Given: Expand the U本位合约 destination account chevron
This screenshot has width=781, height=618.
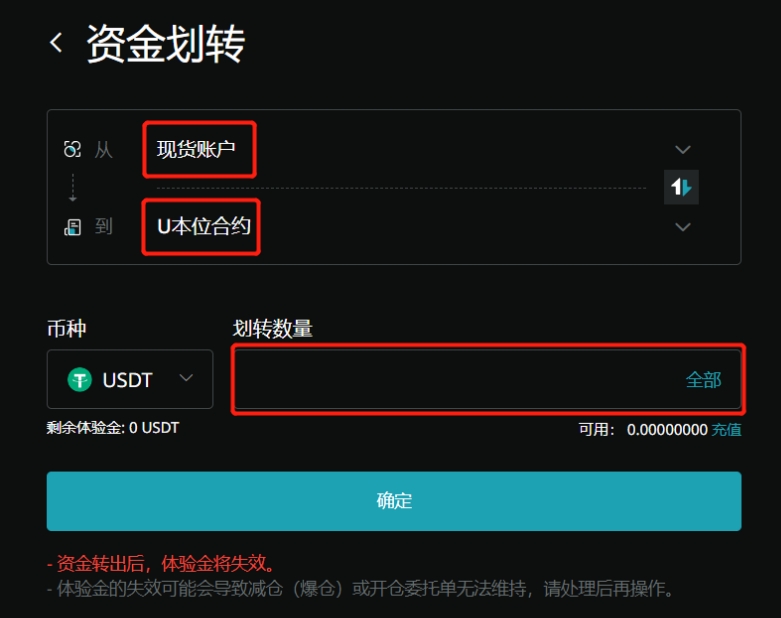Looking at the screenshot, I should (682, 227).
